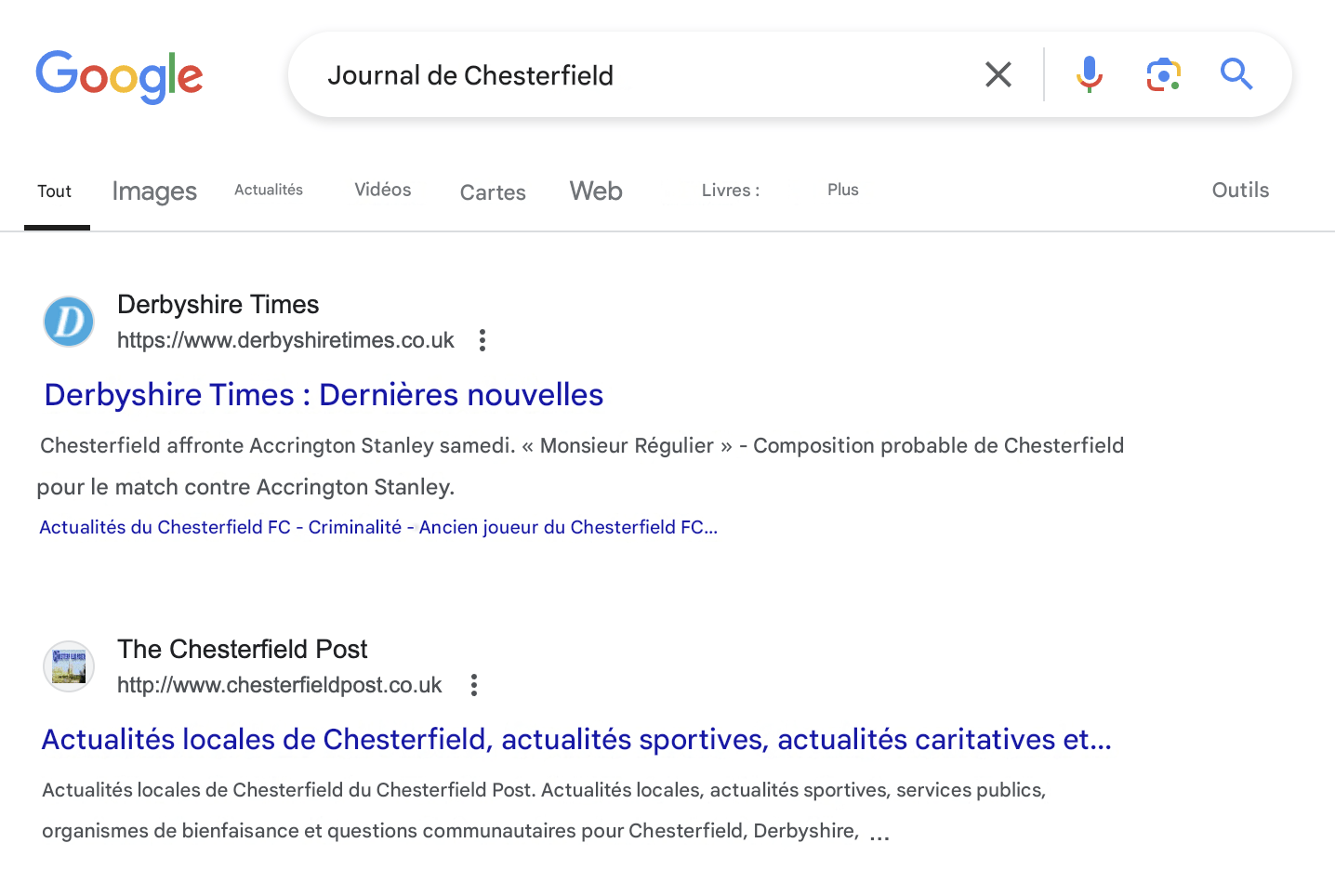1335x896 pixels.
Task: Click The Chesterfield Post favicon
Action: [69, 666]
